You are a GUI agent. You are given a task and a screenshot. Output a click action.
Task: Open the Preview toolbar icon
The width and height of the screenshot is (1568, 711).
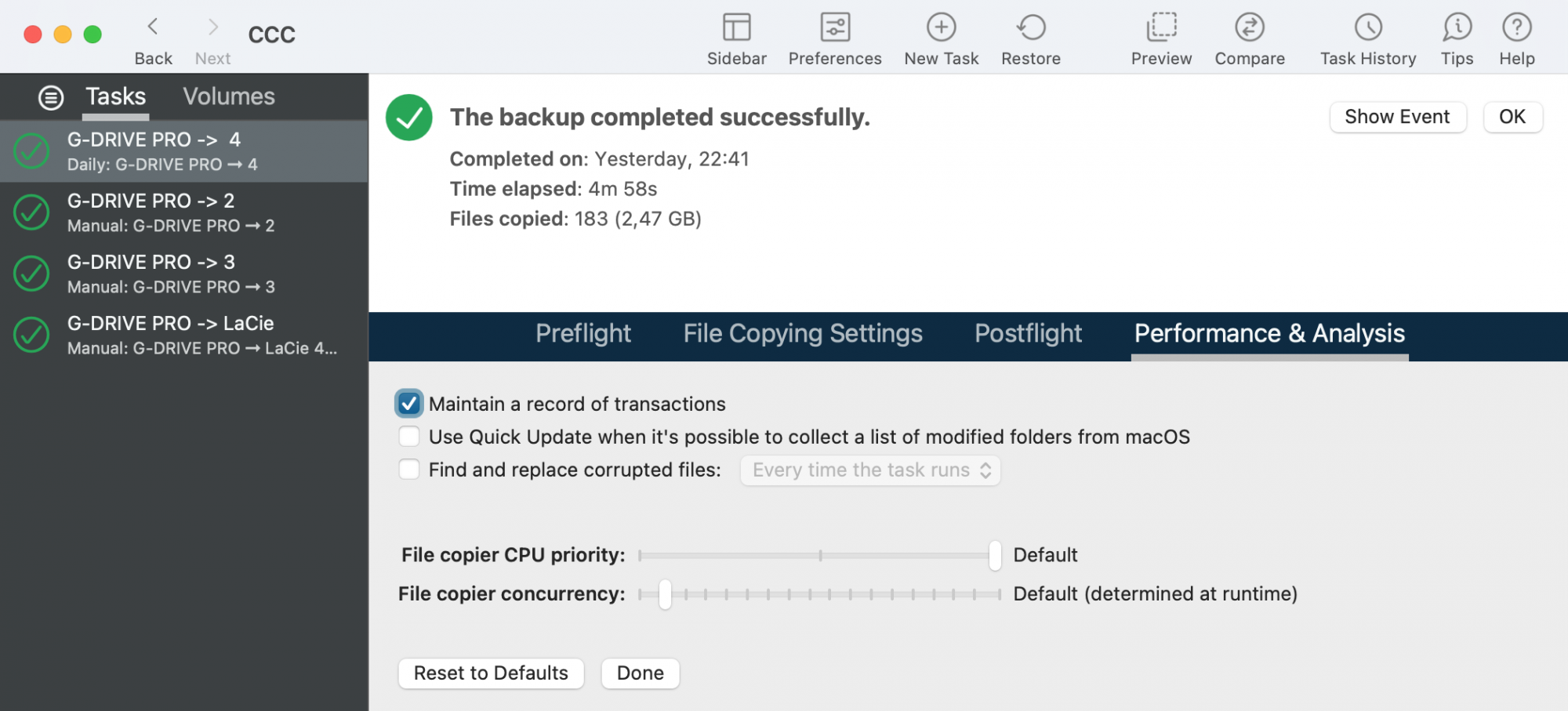tap(1161, 28)
